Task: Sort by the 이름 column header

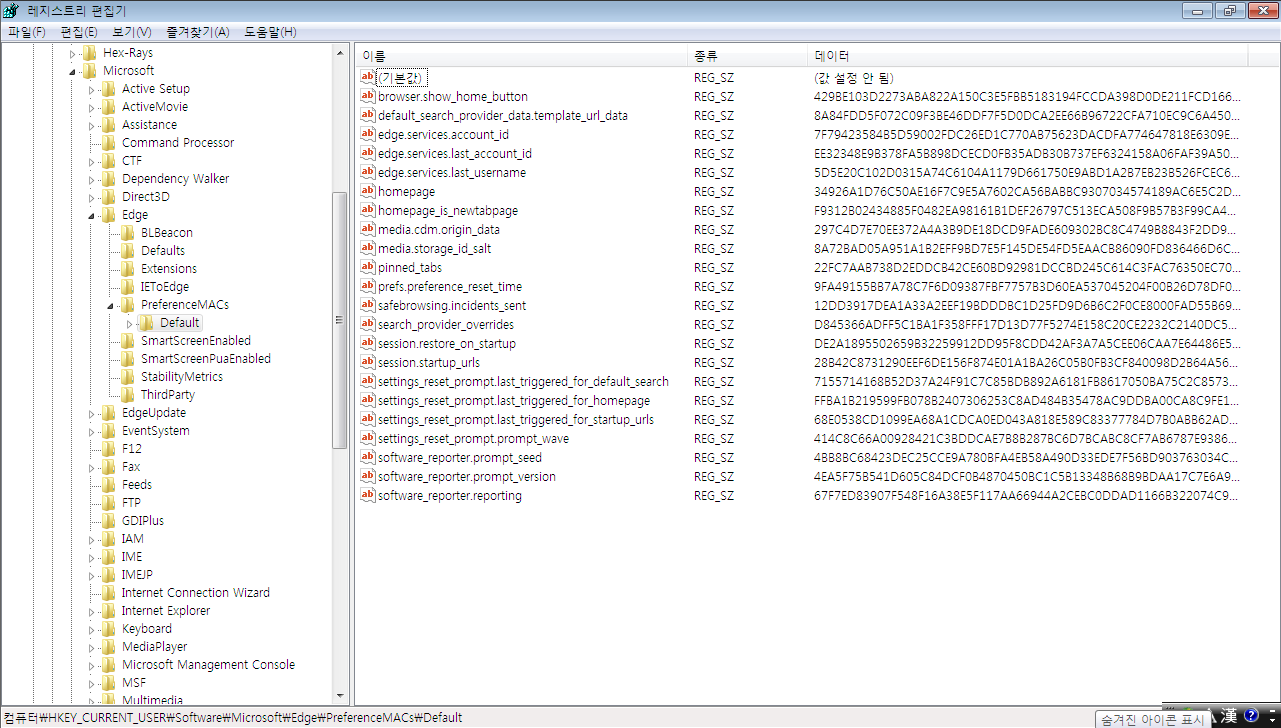Action: (520, 56)
